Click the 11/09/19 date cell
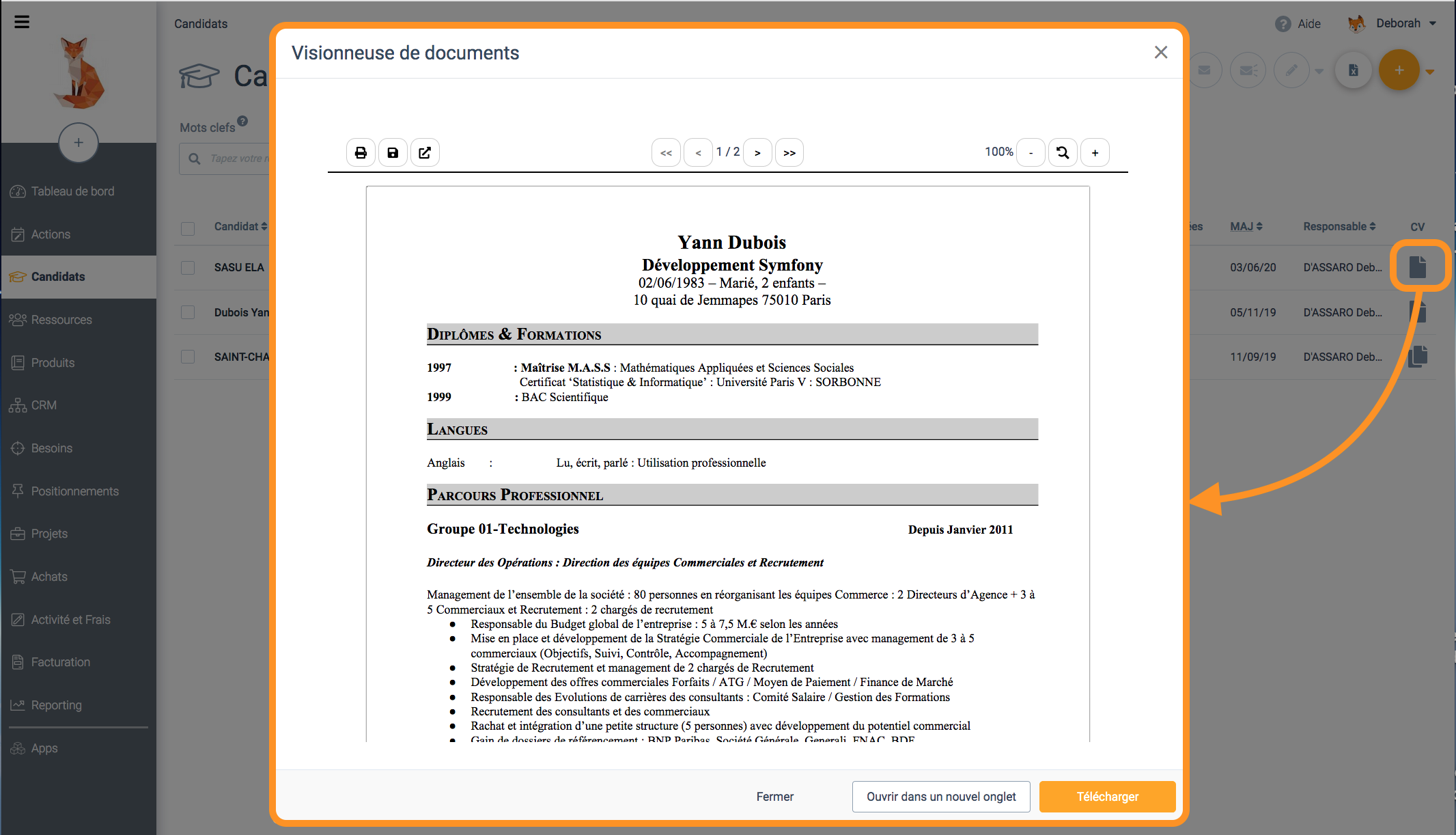The image size is (1456, 835). [1253, 357]
